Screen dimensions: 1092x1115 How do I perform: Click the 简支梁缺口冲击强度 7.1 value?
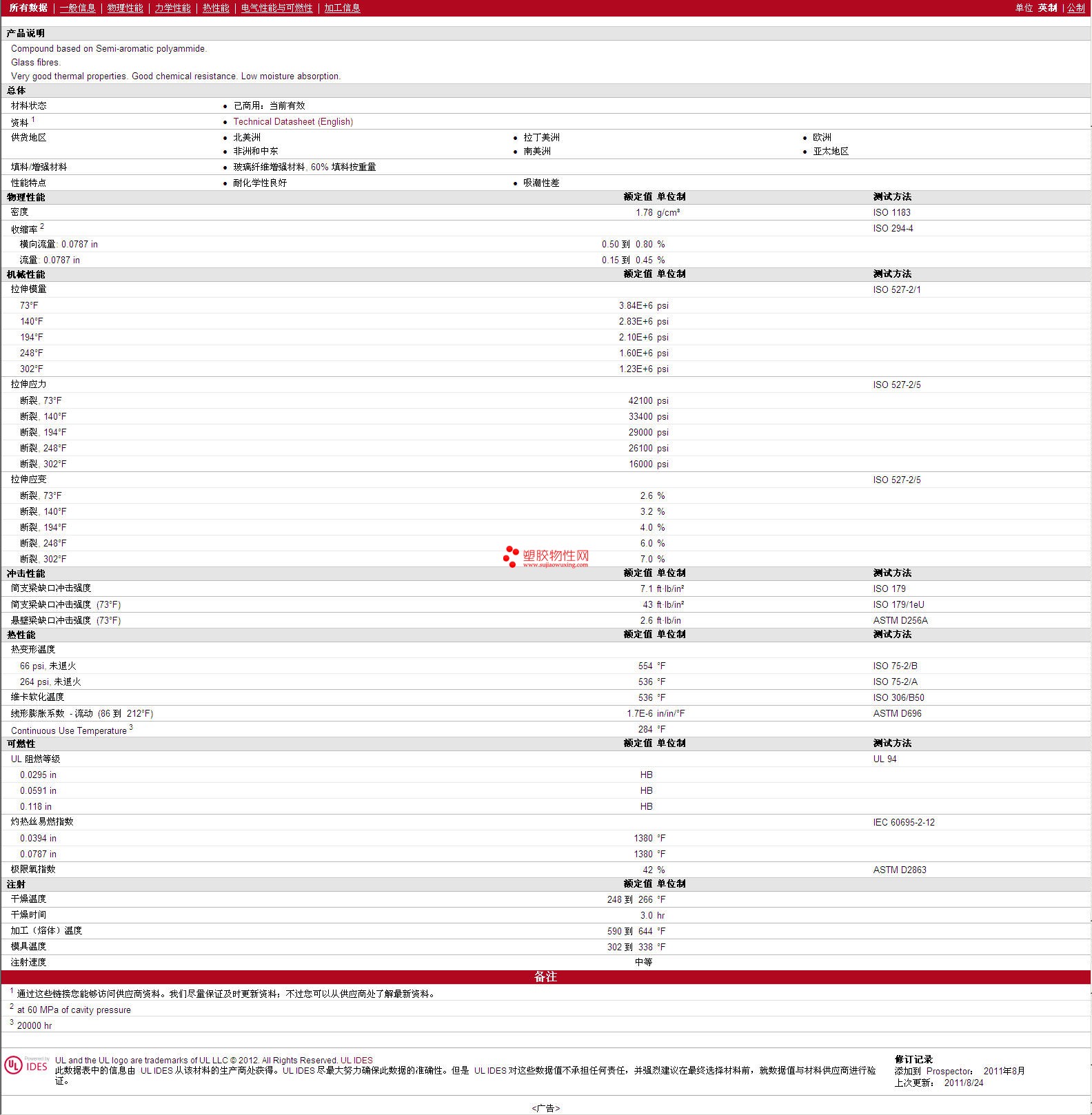(x=646, y=589)
